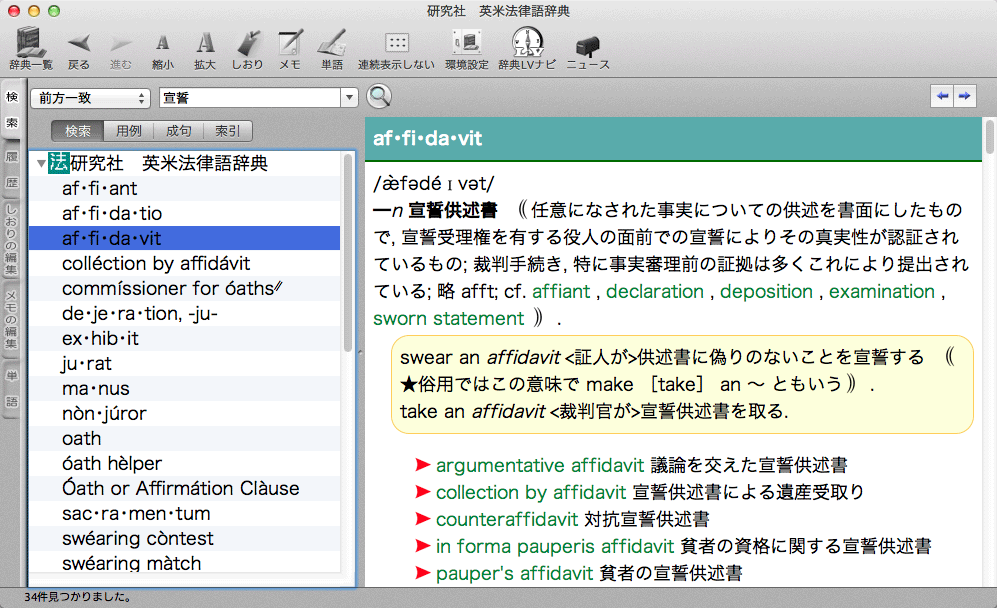Open the argumentative affidavit link
The image size is (997, 608).
point(540,466)
